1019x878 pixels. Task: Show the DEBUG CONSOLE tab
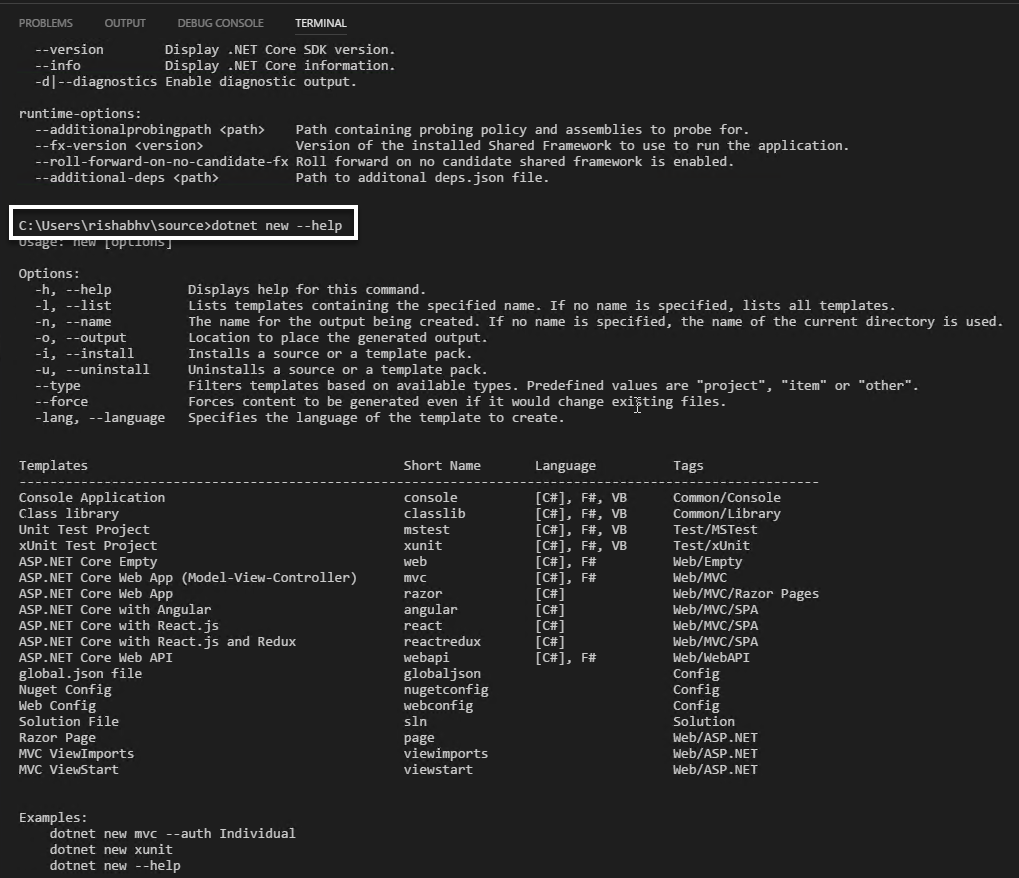[220, 23]
